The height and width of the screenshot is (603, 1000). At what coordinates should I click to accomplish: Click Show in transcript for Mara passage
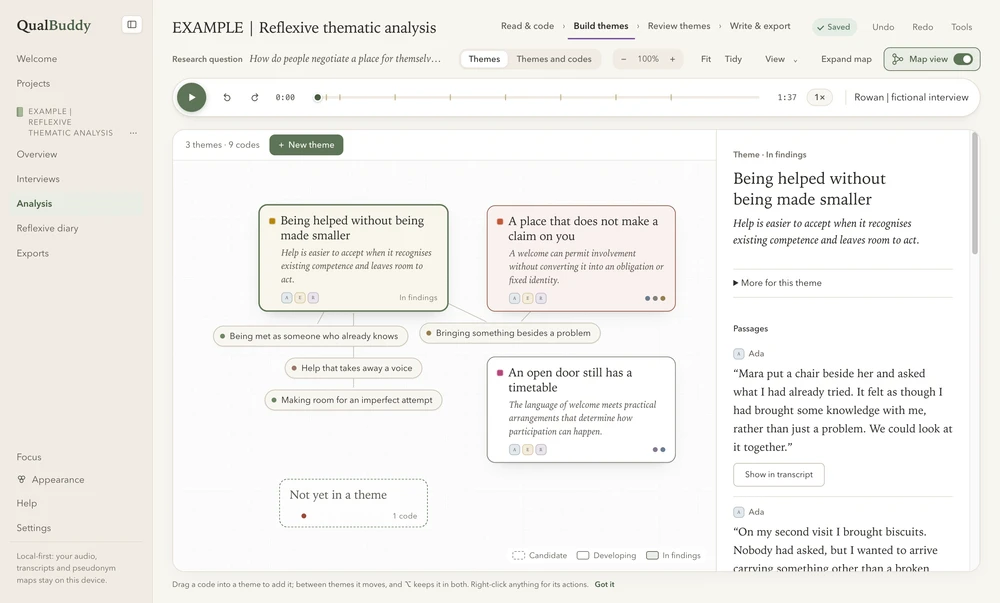pos(779,475)
